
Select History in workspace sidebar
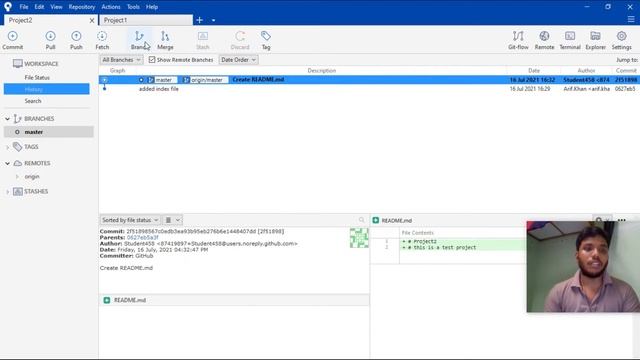pyautogui.click(x=47, y=89)
